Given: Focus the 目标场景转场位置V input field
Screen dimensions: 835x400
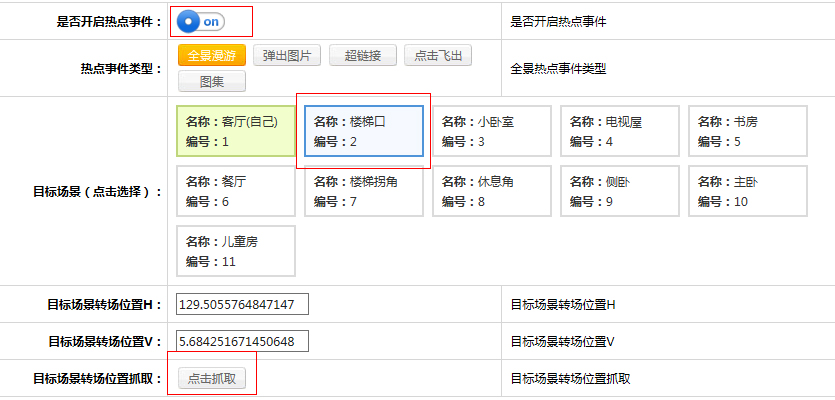Looking at the screenshot, I should (242, 342).
